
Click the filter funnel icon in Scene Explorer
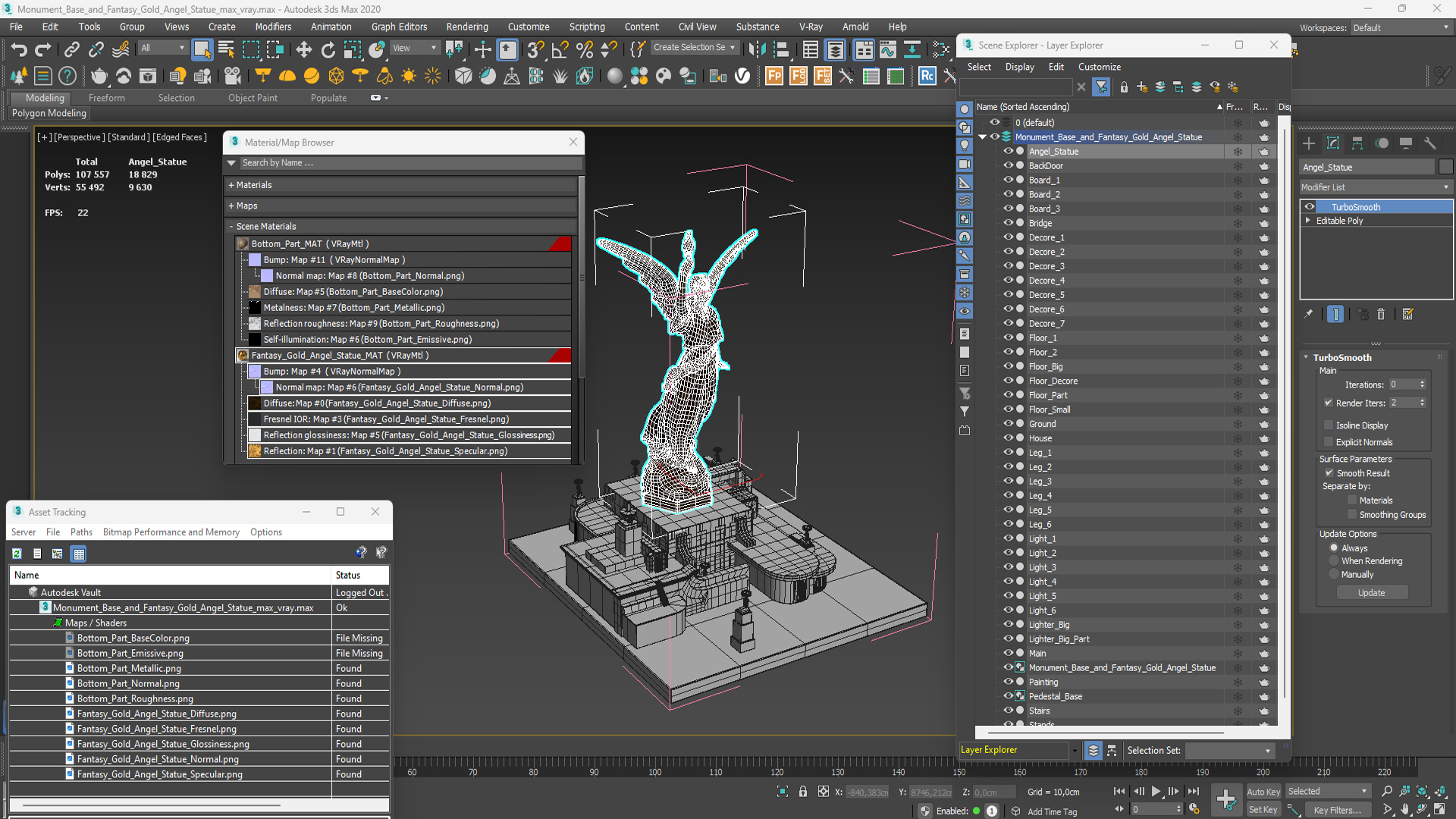[x=1101, y=87]
